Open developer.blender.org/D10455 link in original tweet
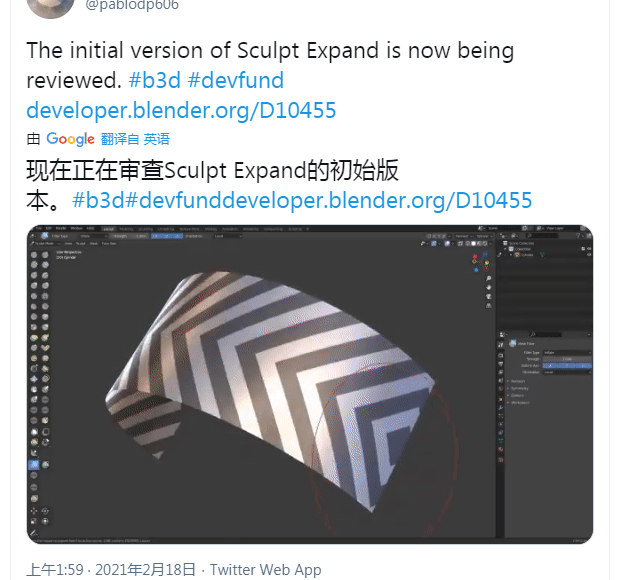This screenshot has height=580, width=623. pos(181,110)
